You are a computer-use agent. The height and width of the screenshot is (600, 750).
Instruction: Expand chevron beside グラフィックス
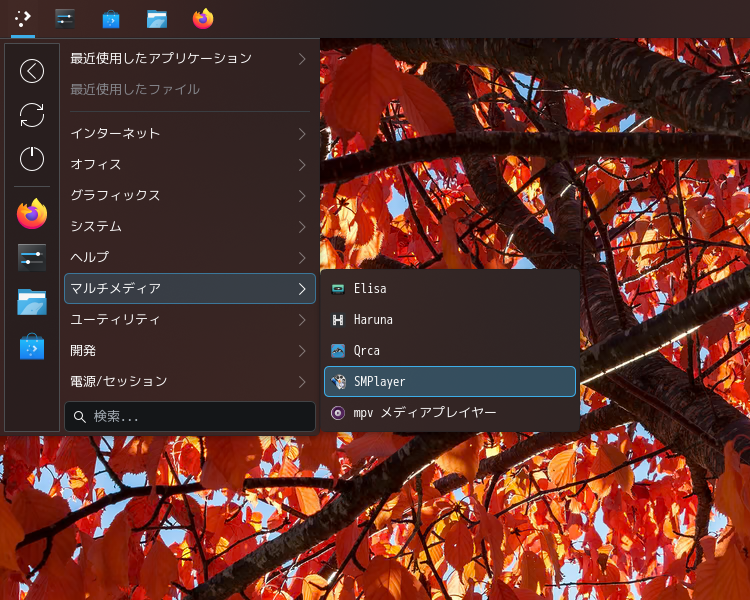click(302, 196)
